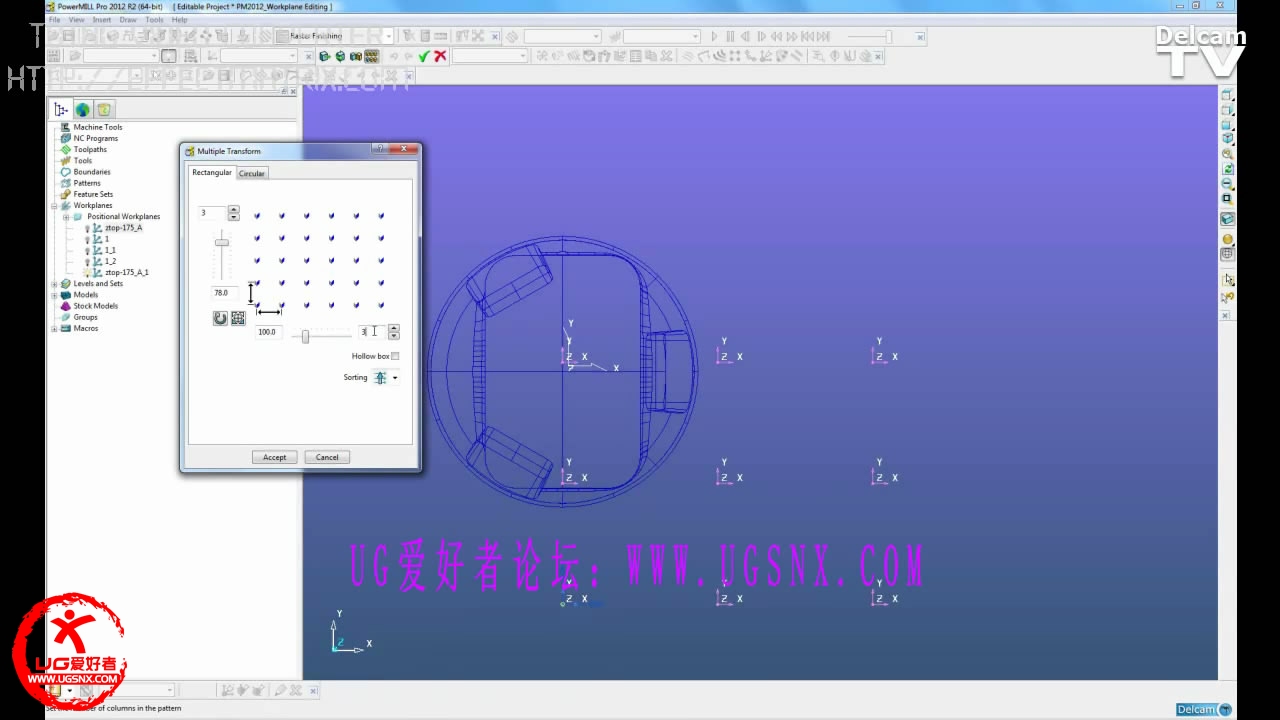Select Boundaries in the tree
The width and height of the screenshot is (1280, 720).
click(x=92, y=172)
